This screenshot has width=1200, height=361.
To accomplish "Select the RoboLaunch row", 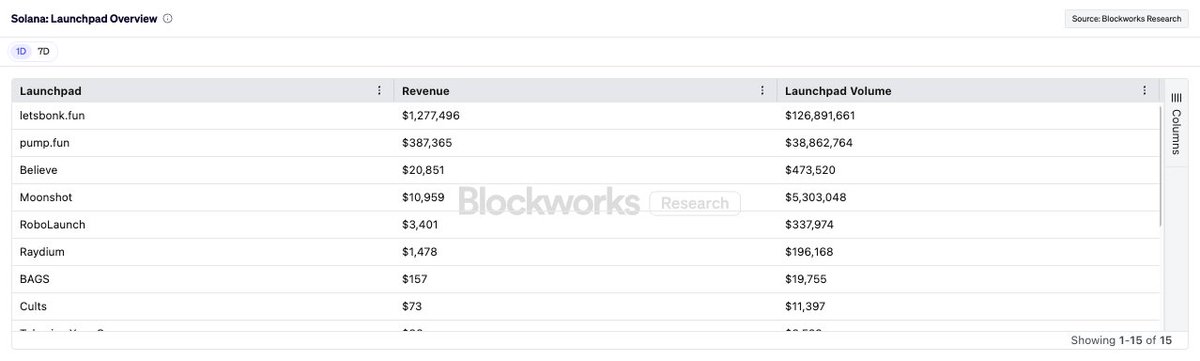I will click(586, 224).
